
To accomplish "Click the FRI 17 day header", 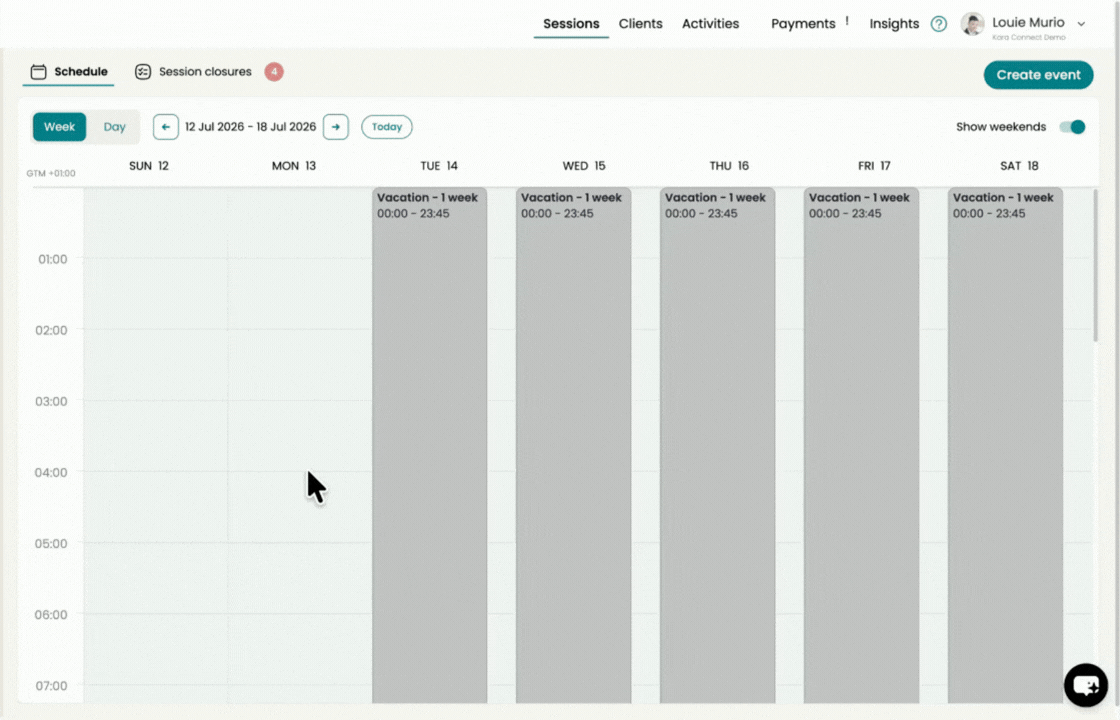I will [x=874, y=166].
